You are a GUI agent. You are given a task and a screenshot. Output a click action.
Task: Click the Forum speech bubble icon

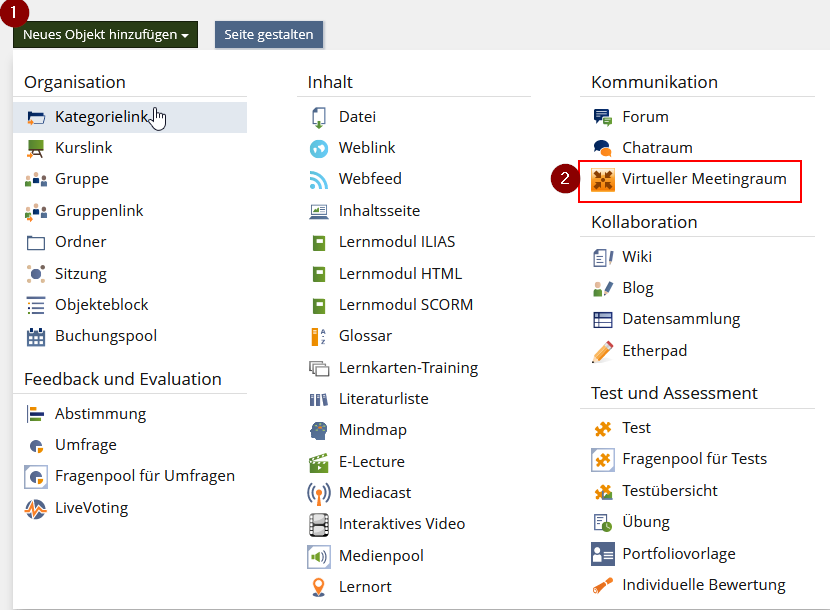602,117
